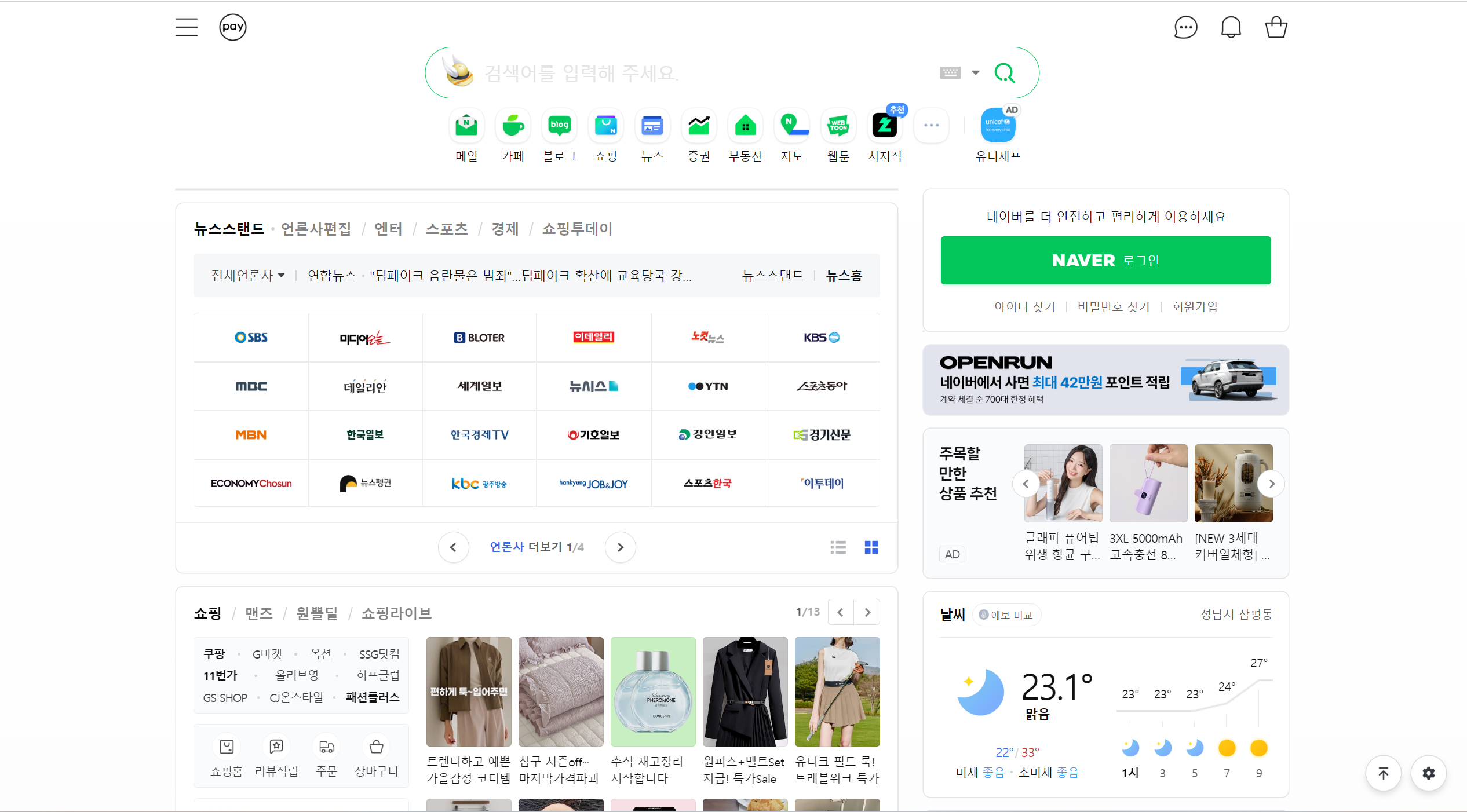The image size is (1467, 812).
Task: Expand the 전체언론사 press dropdown
Action: pos(248,276)
